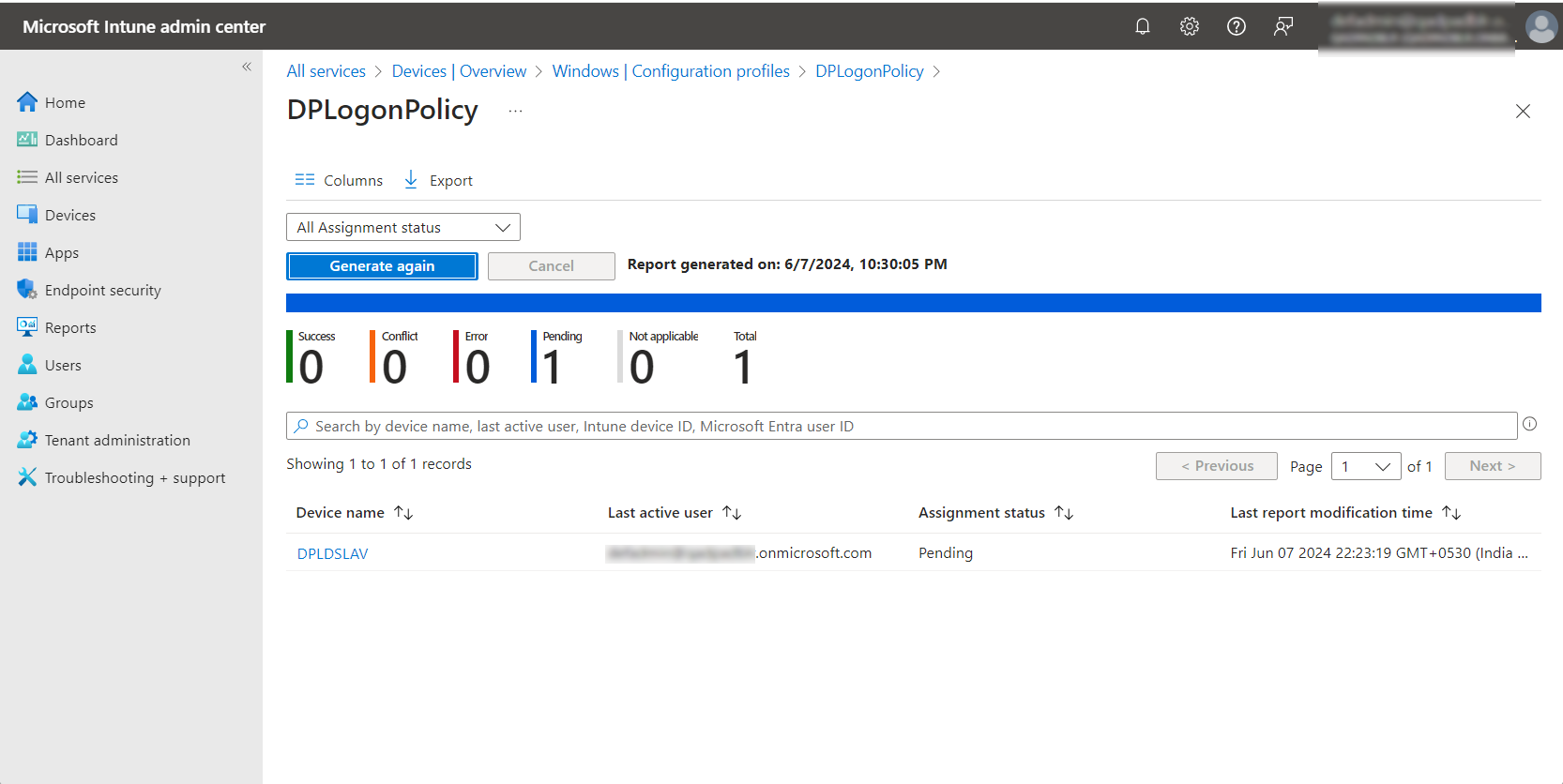Click Generate again button
Viewport: 1563px width, 784px height.
pyautogui.click(x=382, y=266)
